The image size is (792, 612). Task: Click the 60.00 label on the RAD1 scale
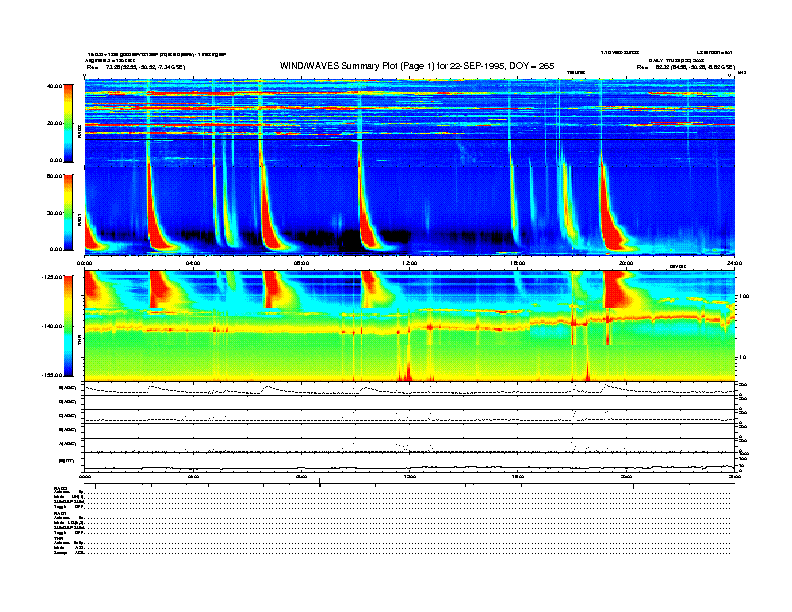[x=54, y=176]
